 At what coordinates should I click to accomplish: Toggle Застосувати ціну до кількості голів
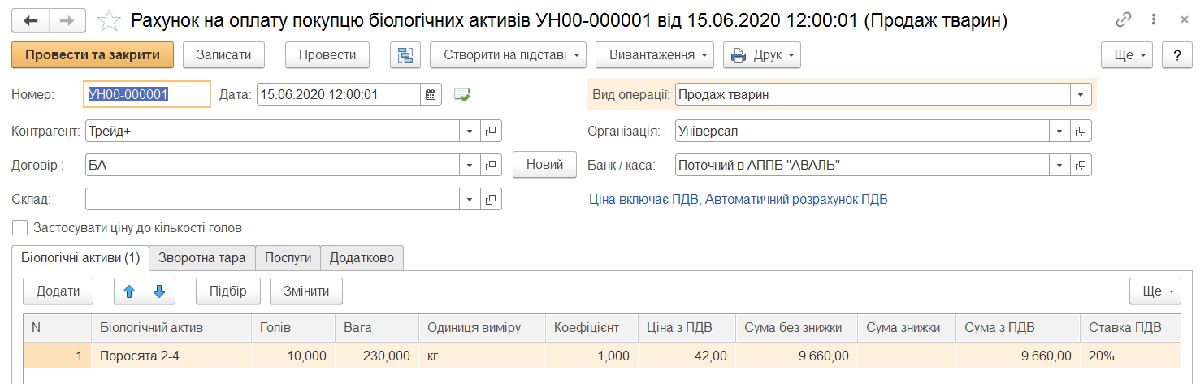[19, 227]
